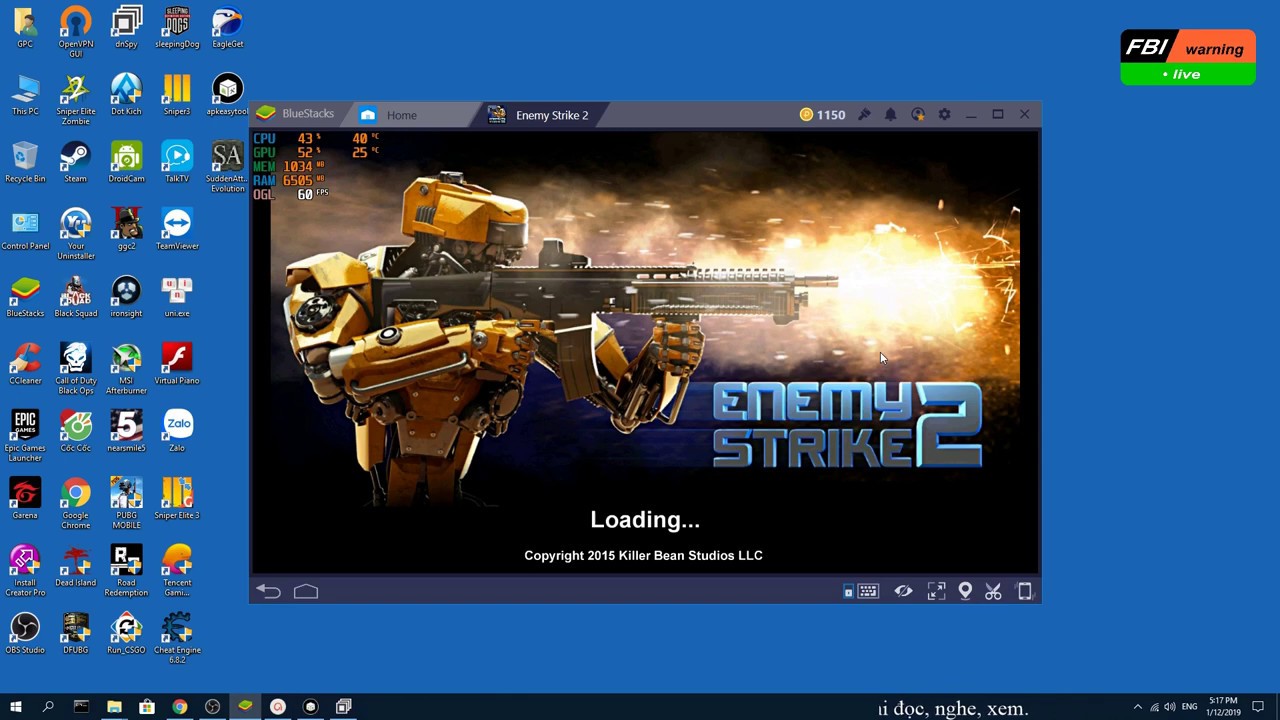Open dnSpy desktop shortcut

coord(126,28)
